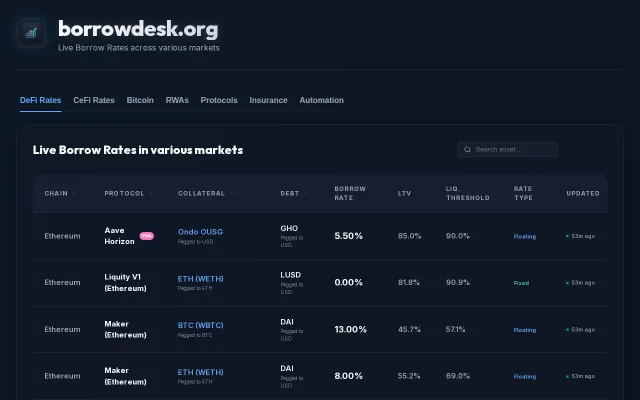Click the LIQ. THRESHOLD column header
The height and width of the screenshot is (400, 640).
(x=467, y=193)
